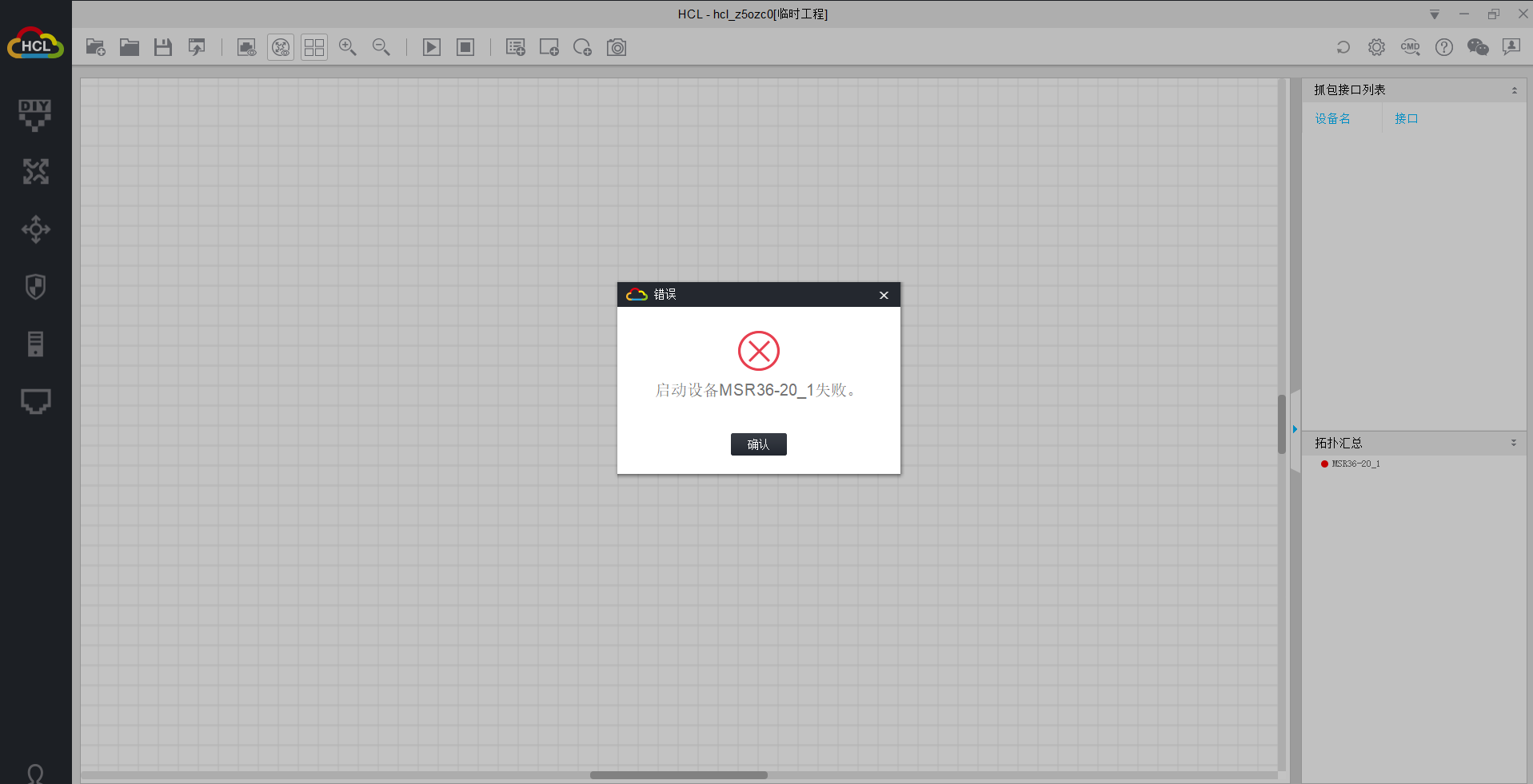Select the monitor-shaped icon in left sidebar
The width and height of the screenshot is (1533, 784).
[35, 401]
